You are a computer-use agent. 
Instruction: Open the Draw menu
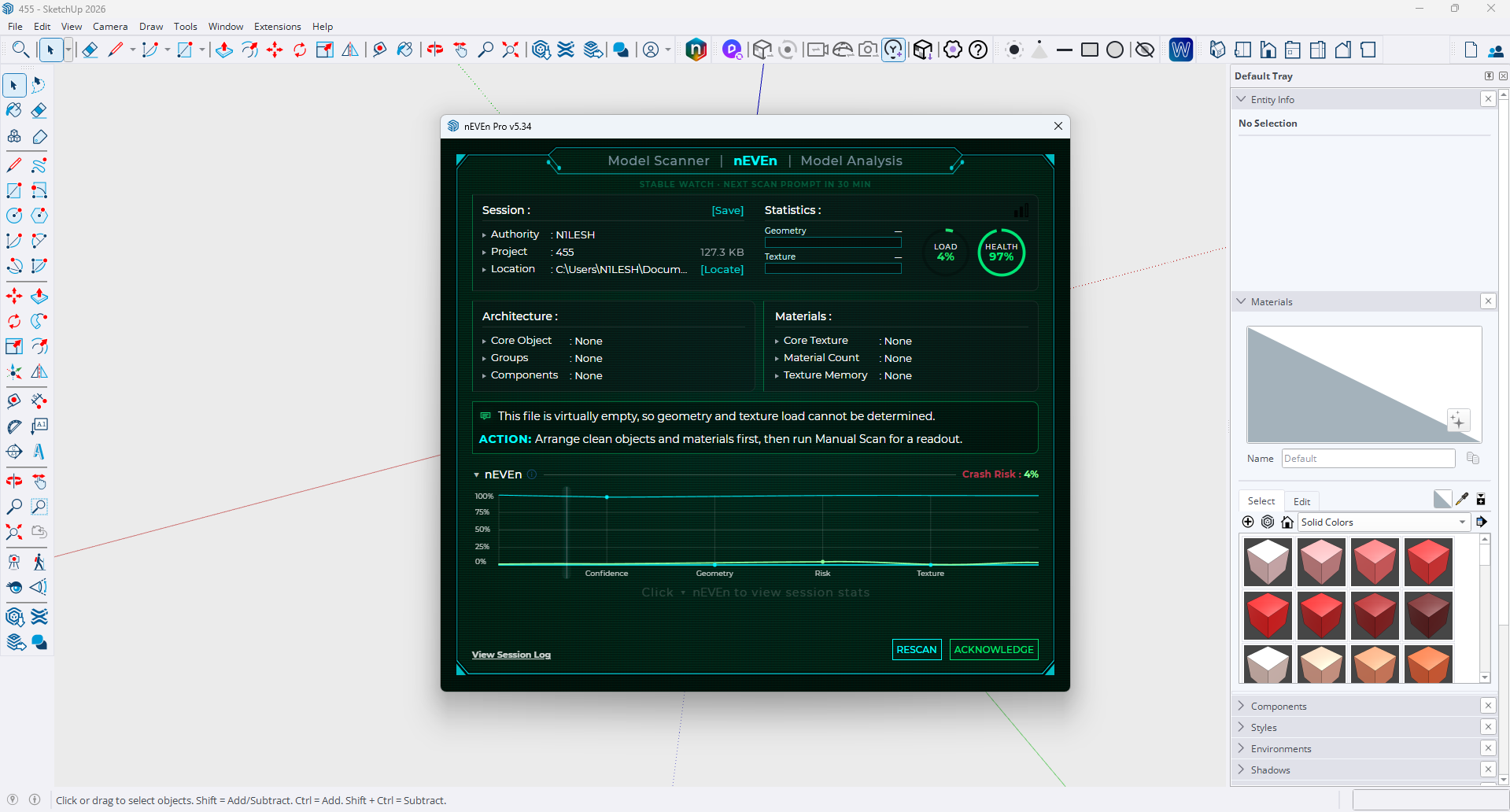click(x=151, y=27)
